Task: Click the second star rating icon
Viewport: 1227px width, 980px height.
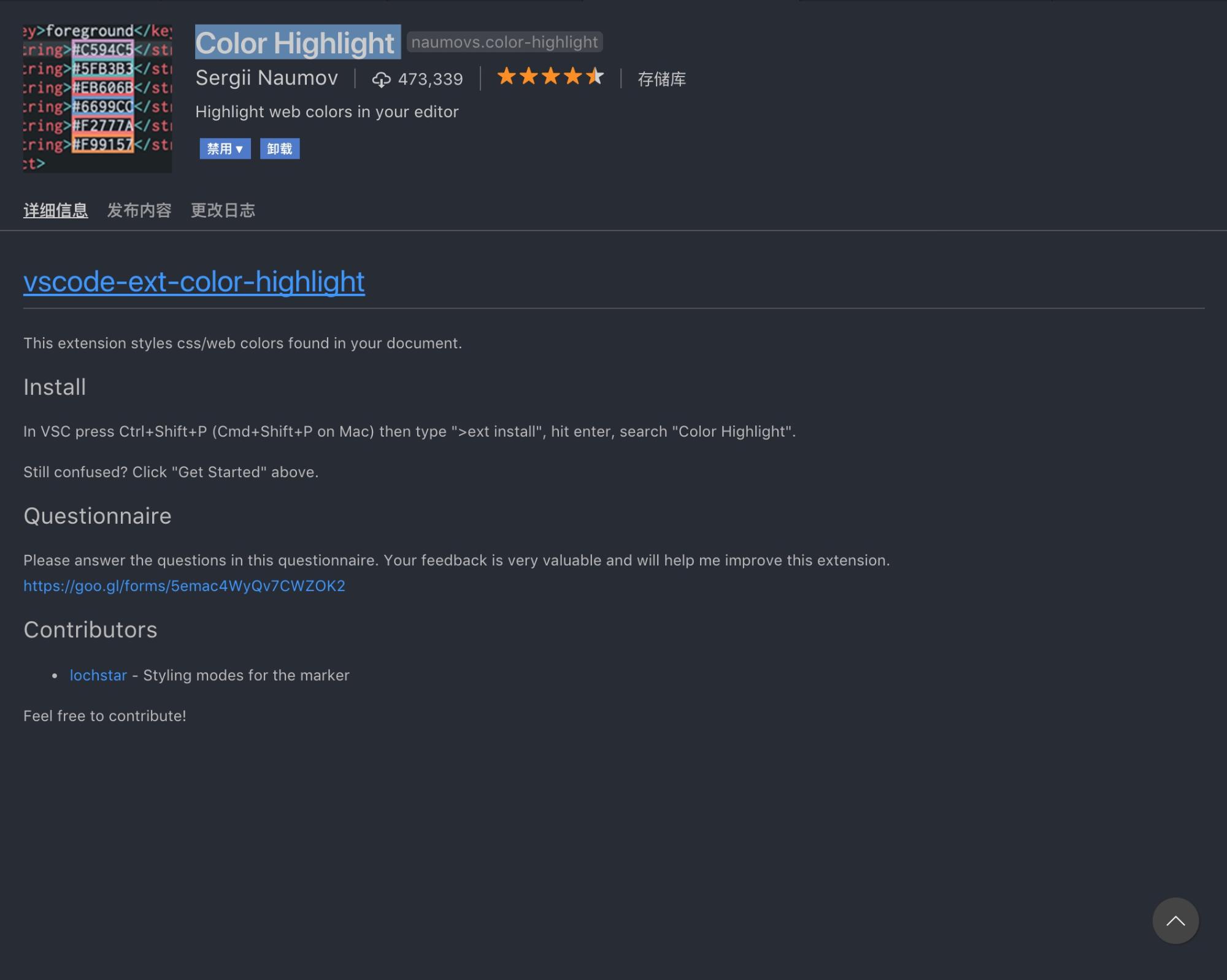Action: (x=530, y=77)
